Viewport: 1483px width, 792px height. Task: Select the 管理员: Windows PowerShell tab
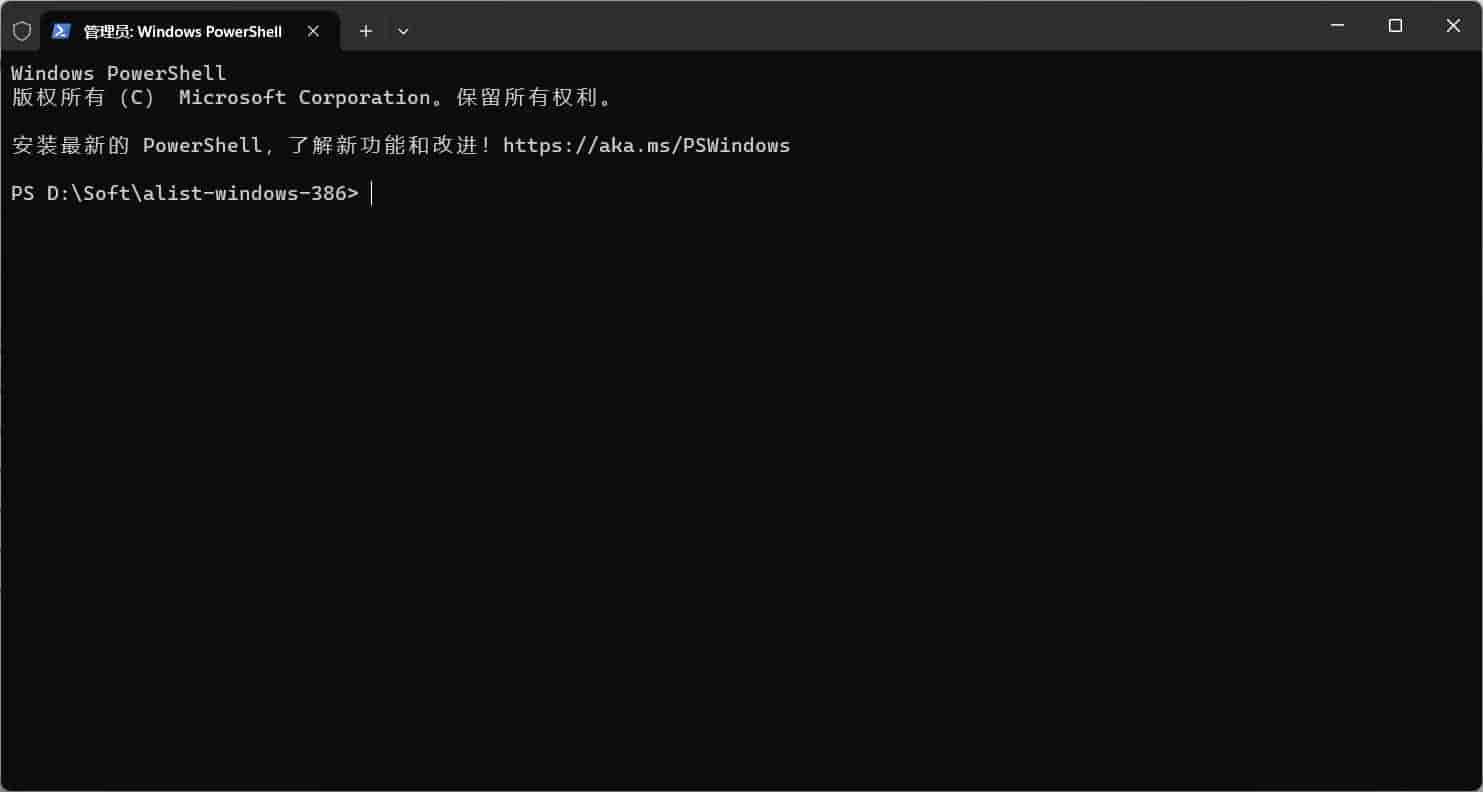[x=182, y=31]
